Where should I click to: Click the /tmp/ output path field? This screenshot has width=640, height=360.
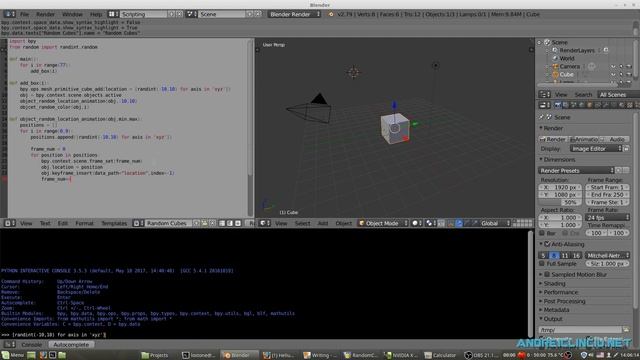[580, 330]
